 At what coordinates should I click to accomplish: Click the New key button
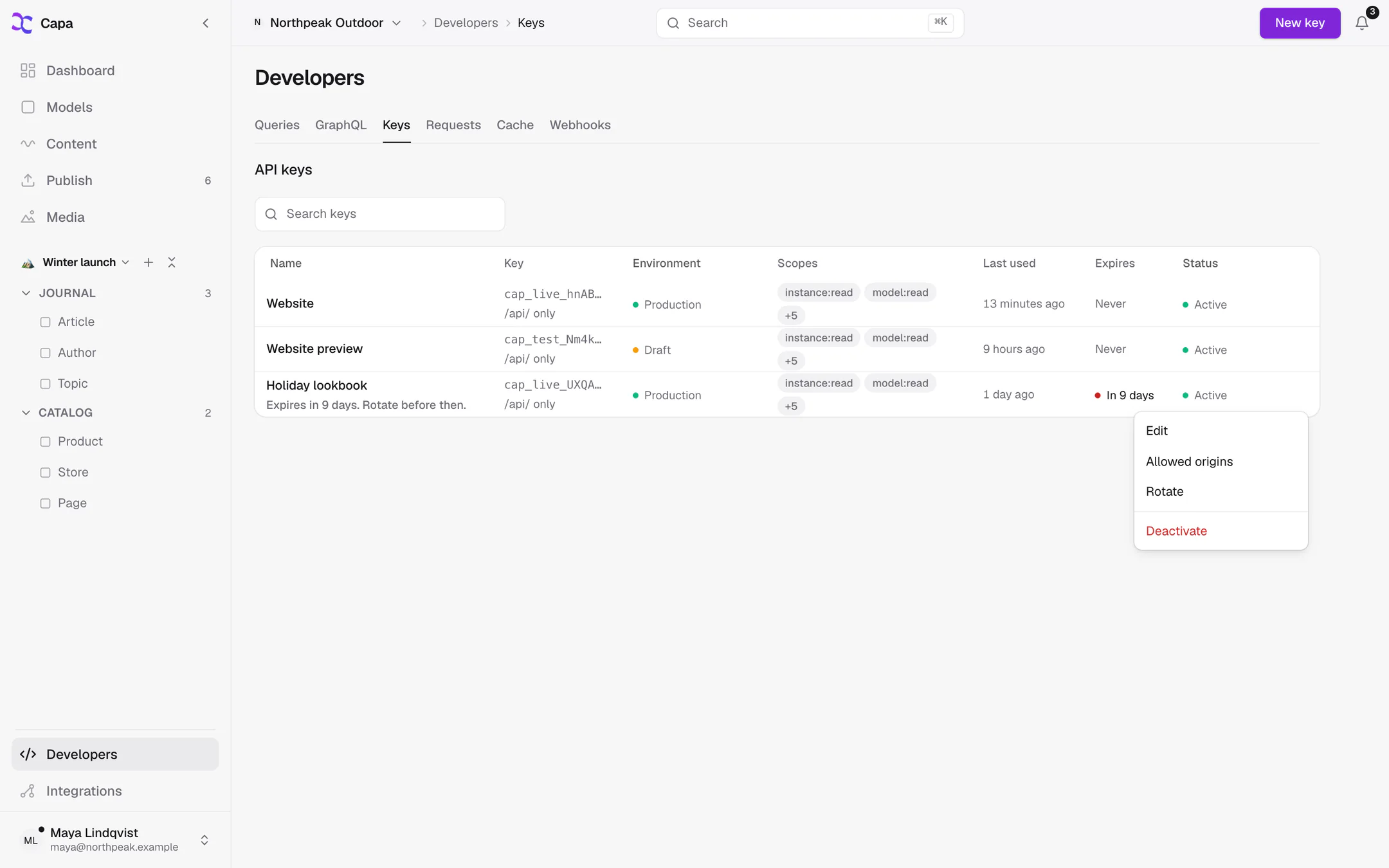pyautogui.click(x=1300, y=23)
